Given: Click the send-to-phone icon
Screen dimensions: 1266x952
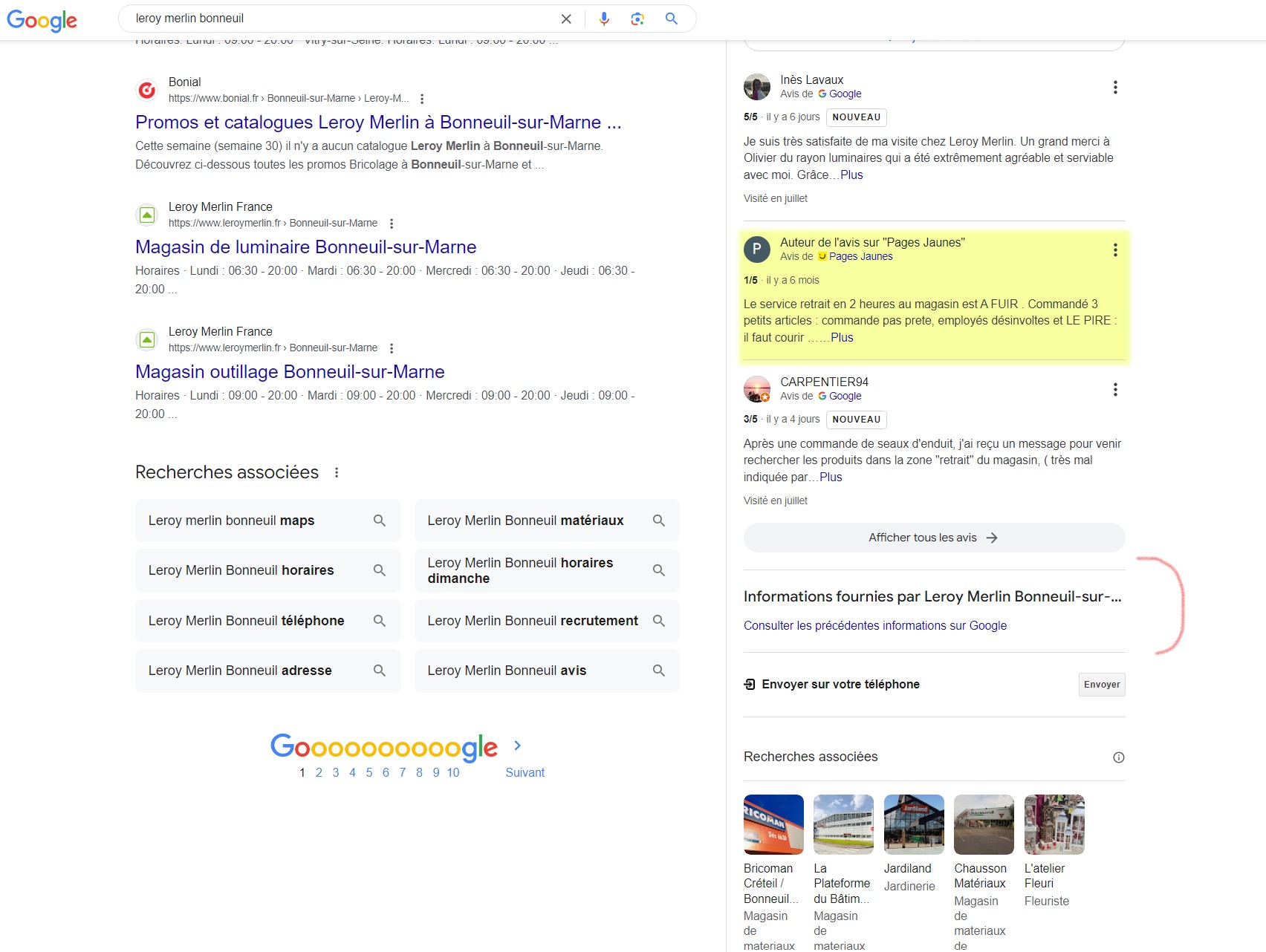Looking at the screenshot, I should click(x=750, y=685).
